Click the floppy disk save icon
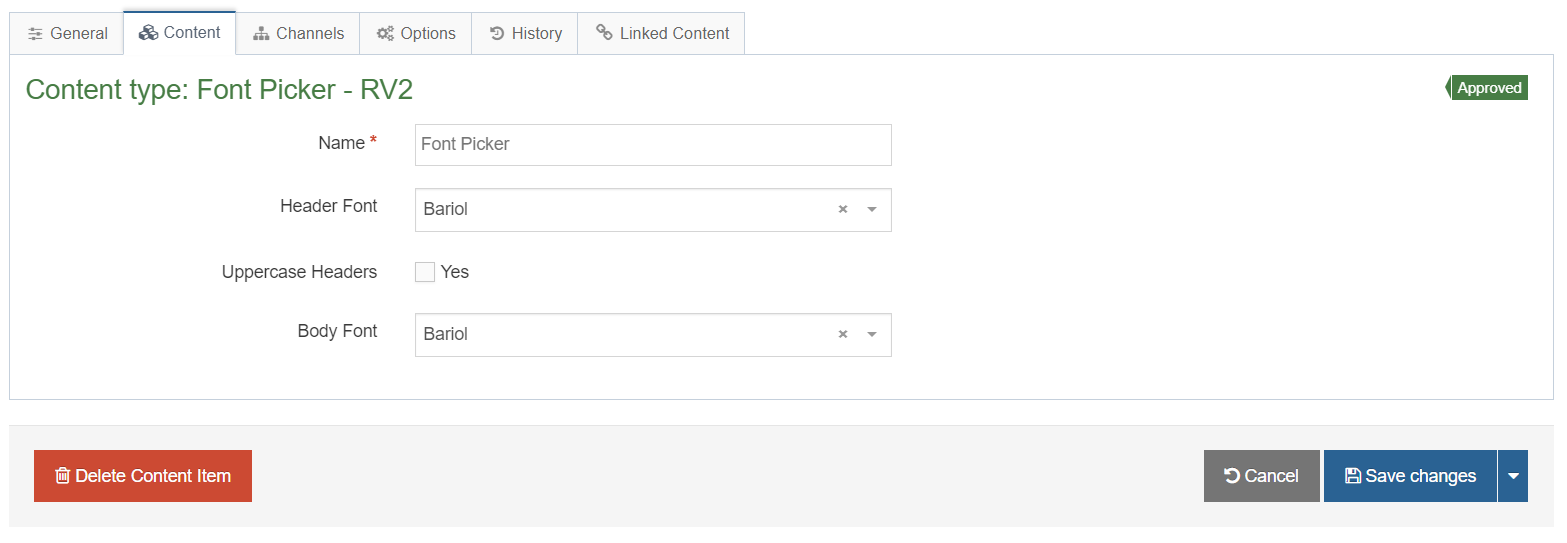Image resolution: width=1567 pixels, height=543 pixels. [x=1352, y=476]
